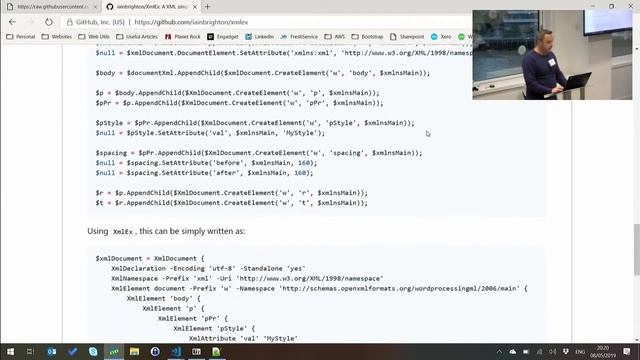640x360 pixels.
Task: Reload the page with the refresh icon
Action: tap(49, 22)
